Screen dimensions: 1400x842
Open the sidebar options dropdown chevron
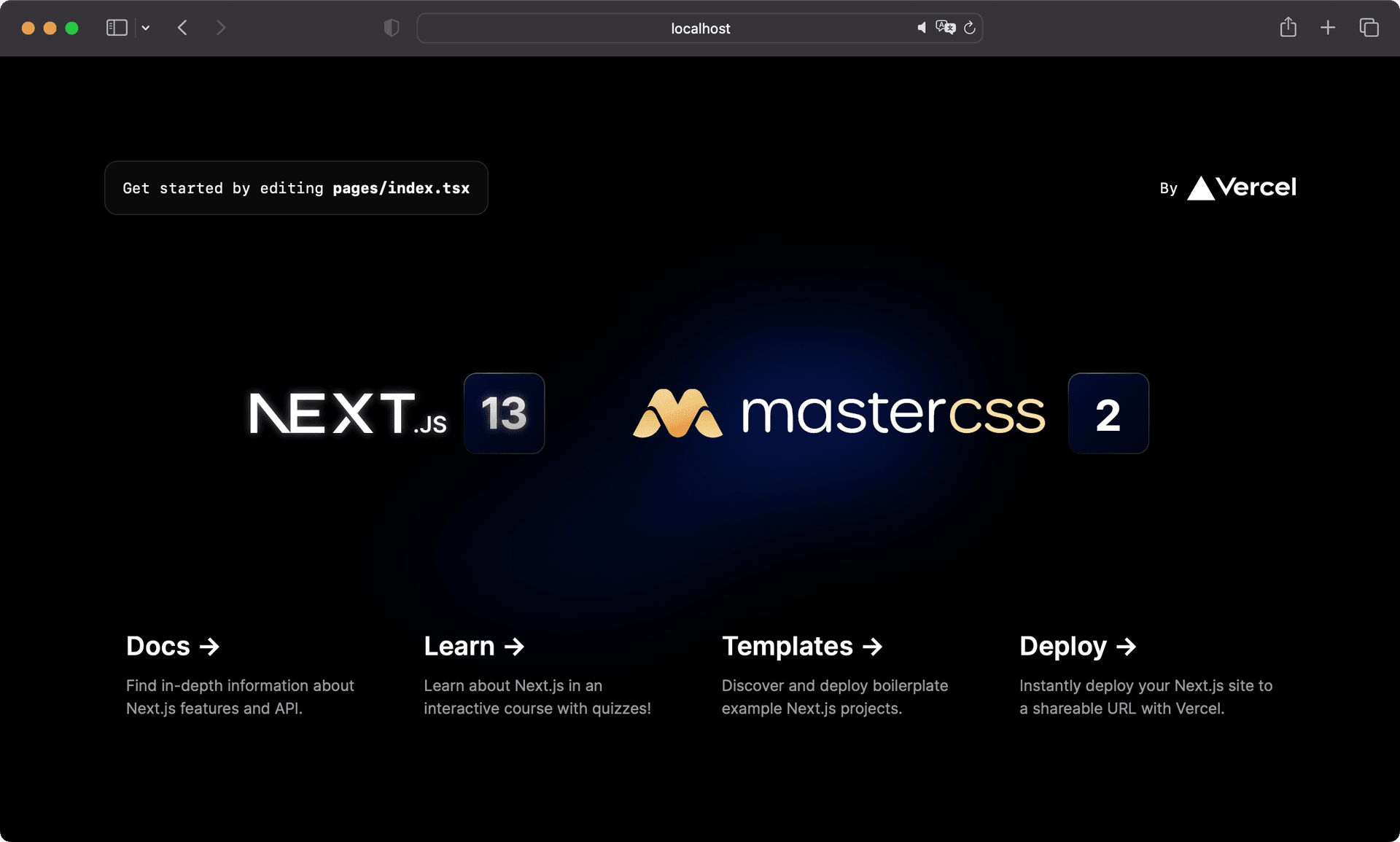coord(146,28)
